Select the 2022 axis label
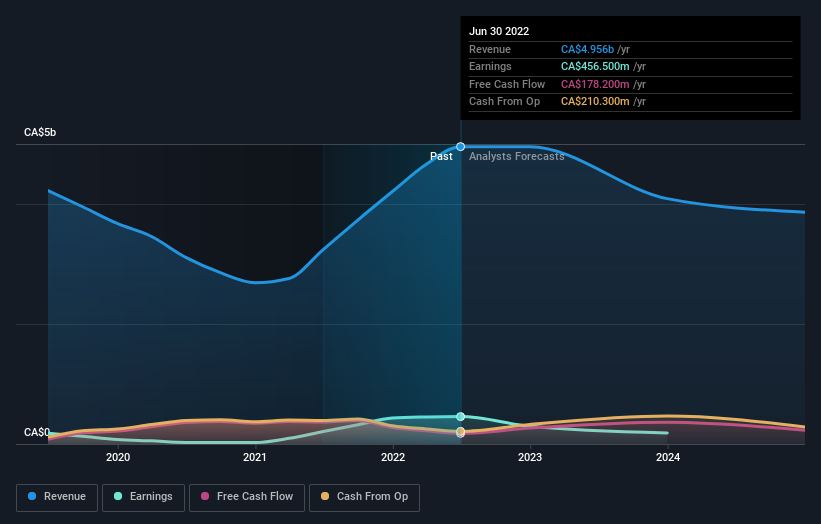This screenshot has height=524, width=821. click(x=393, y=457)
